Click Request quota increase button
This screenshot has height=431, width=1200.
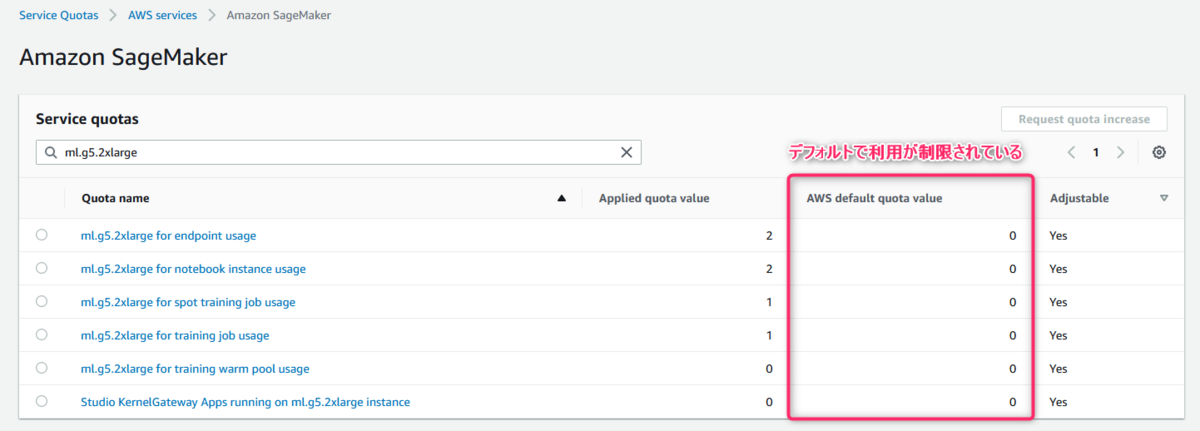click(1084, 119)
